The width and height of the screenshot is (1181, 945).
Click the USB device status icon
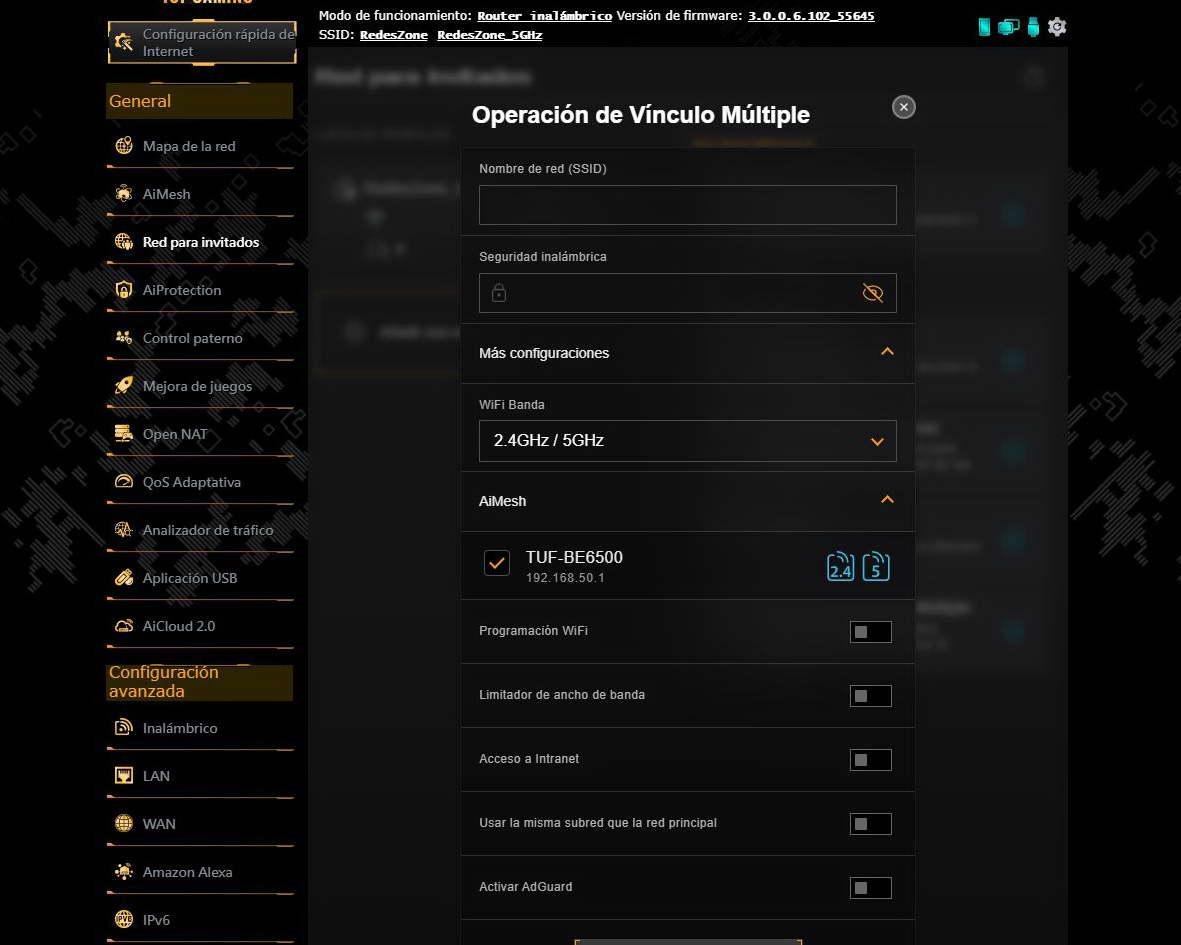tap(1033, 27)
